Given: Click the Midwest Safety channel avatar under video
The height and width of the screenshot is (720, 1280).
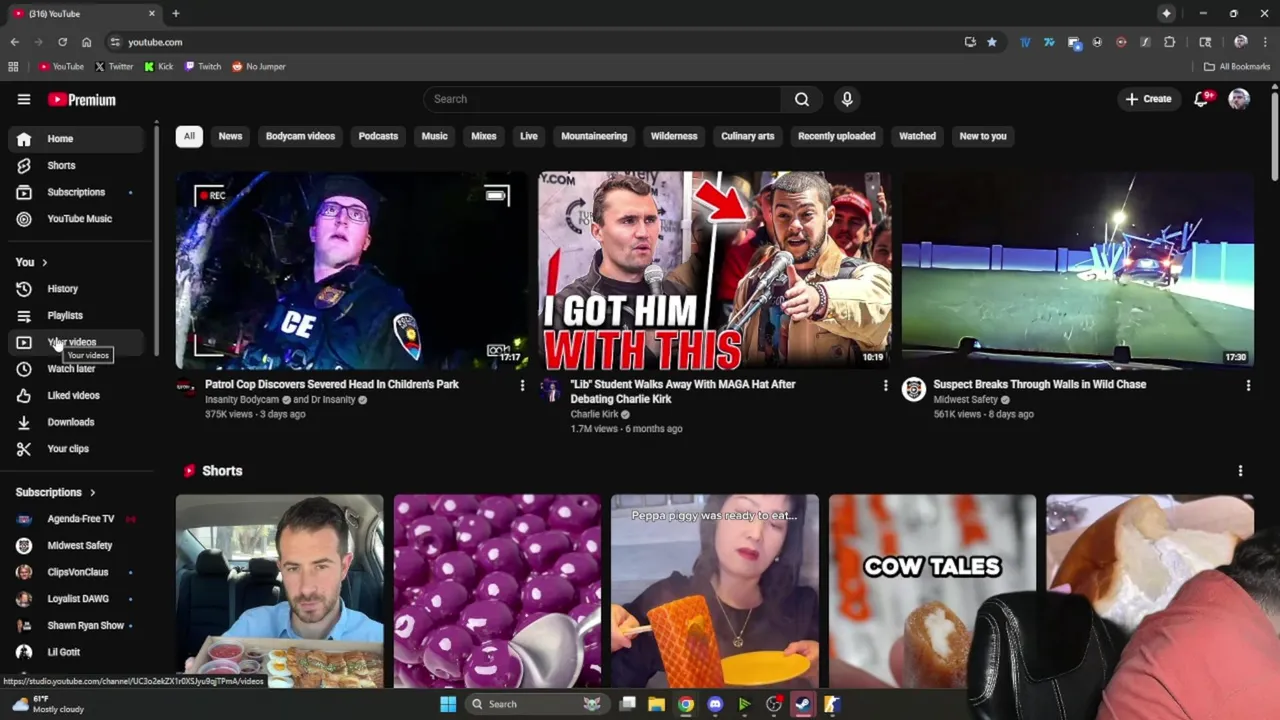Looking at the screenshot, I should click(x=913, y=390).
